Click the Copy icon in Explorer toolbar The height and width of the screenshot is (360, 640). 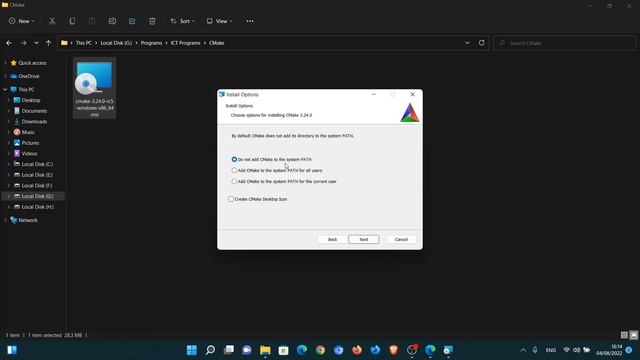(72, 21)
